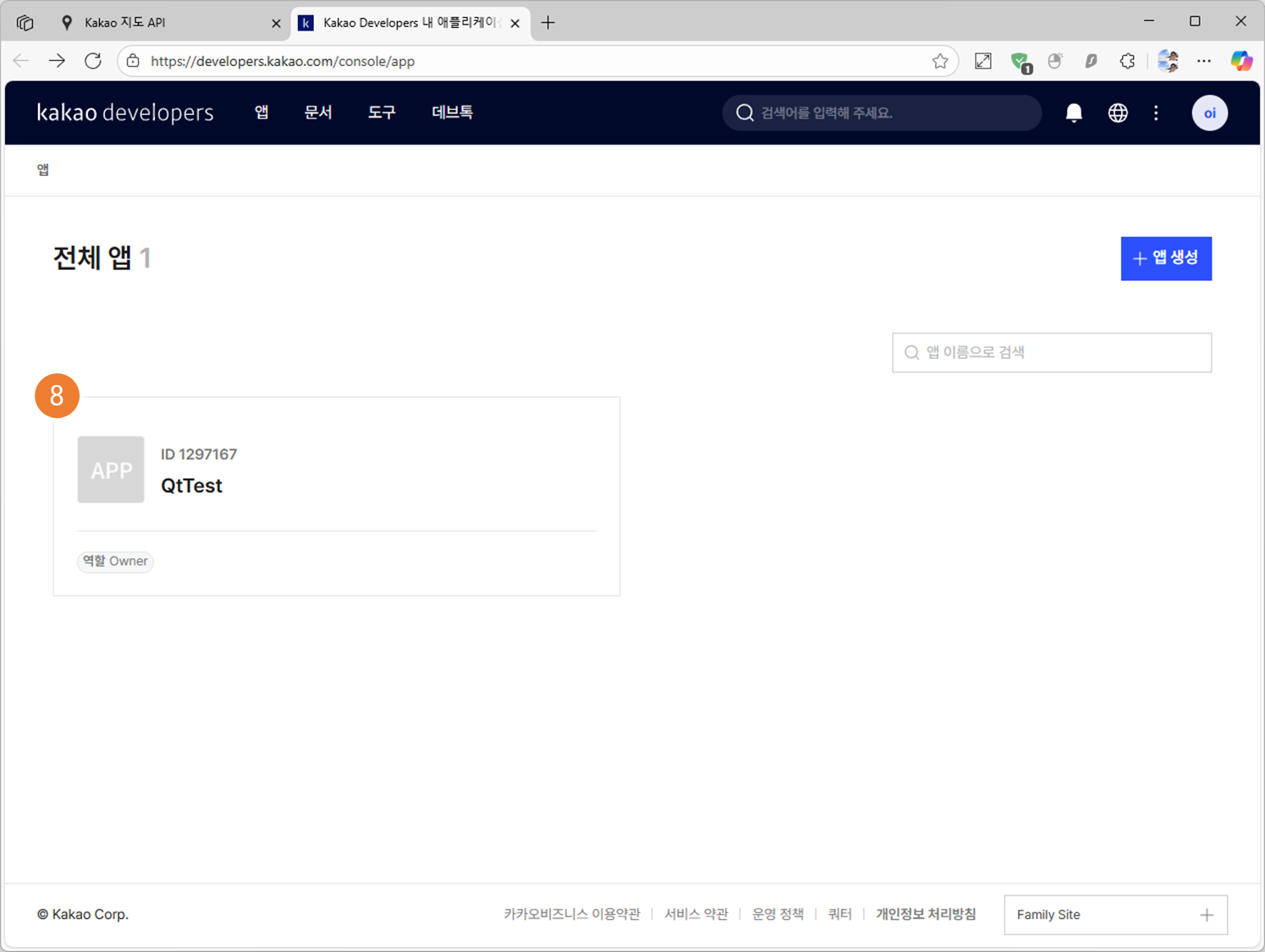Open the Copilot icon in browser toolbar

pyautogui.click(x=1241, y=61)
